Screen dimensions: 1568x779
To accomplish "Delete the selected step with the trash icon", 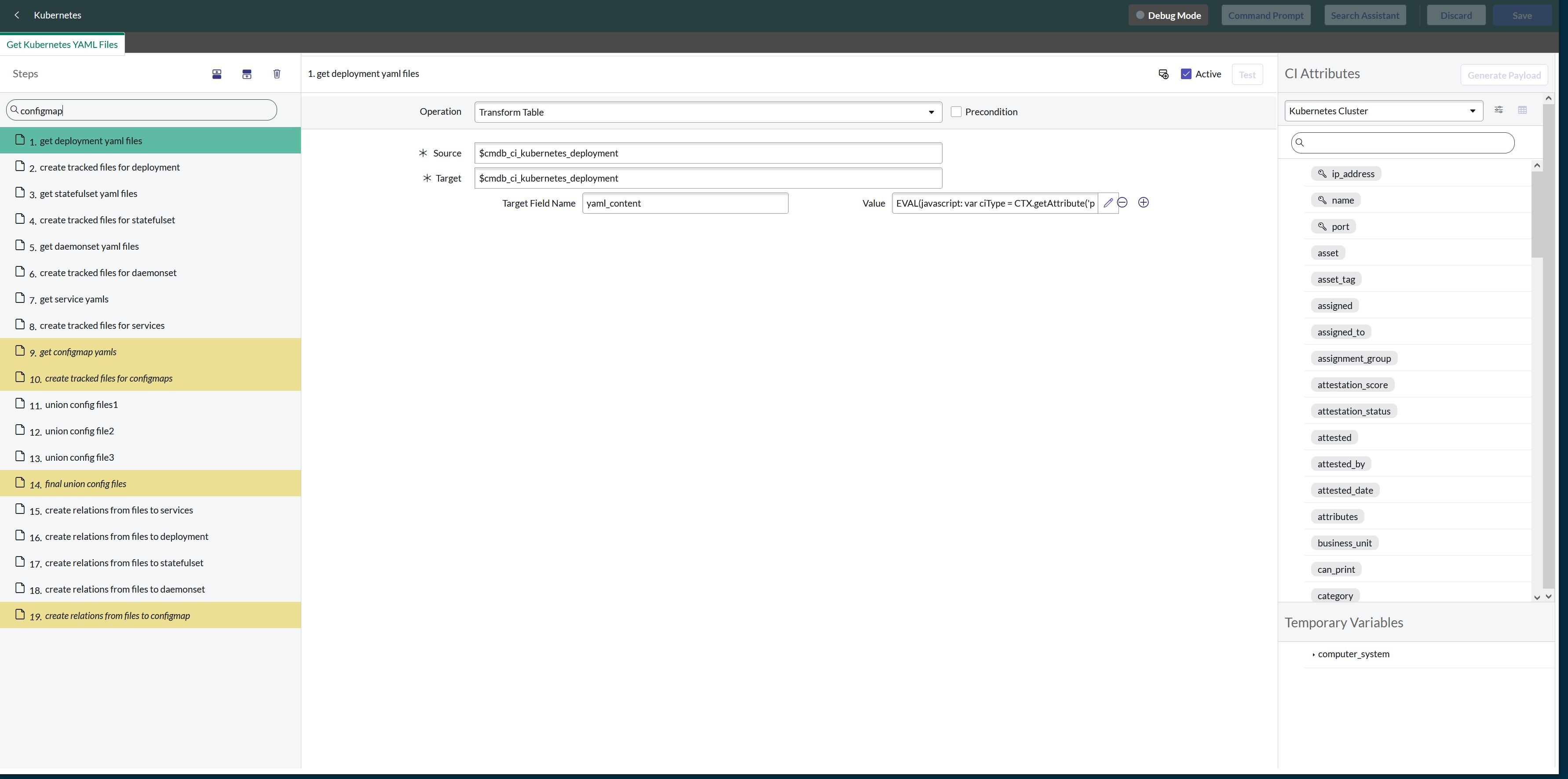I will 277,74.
